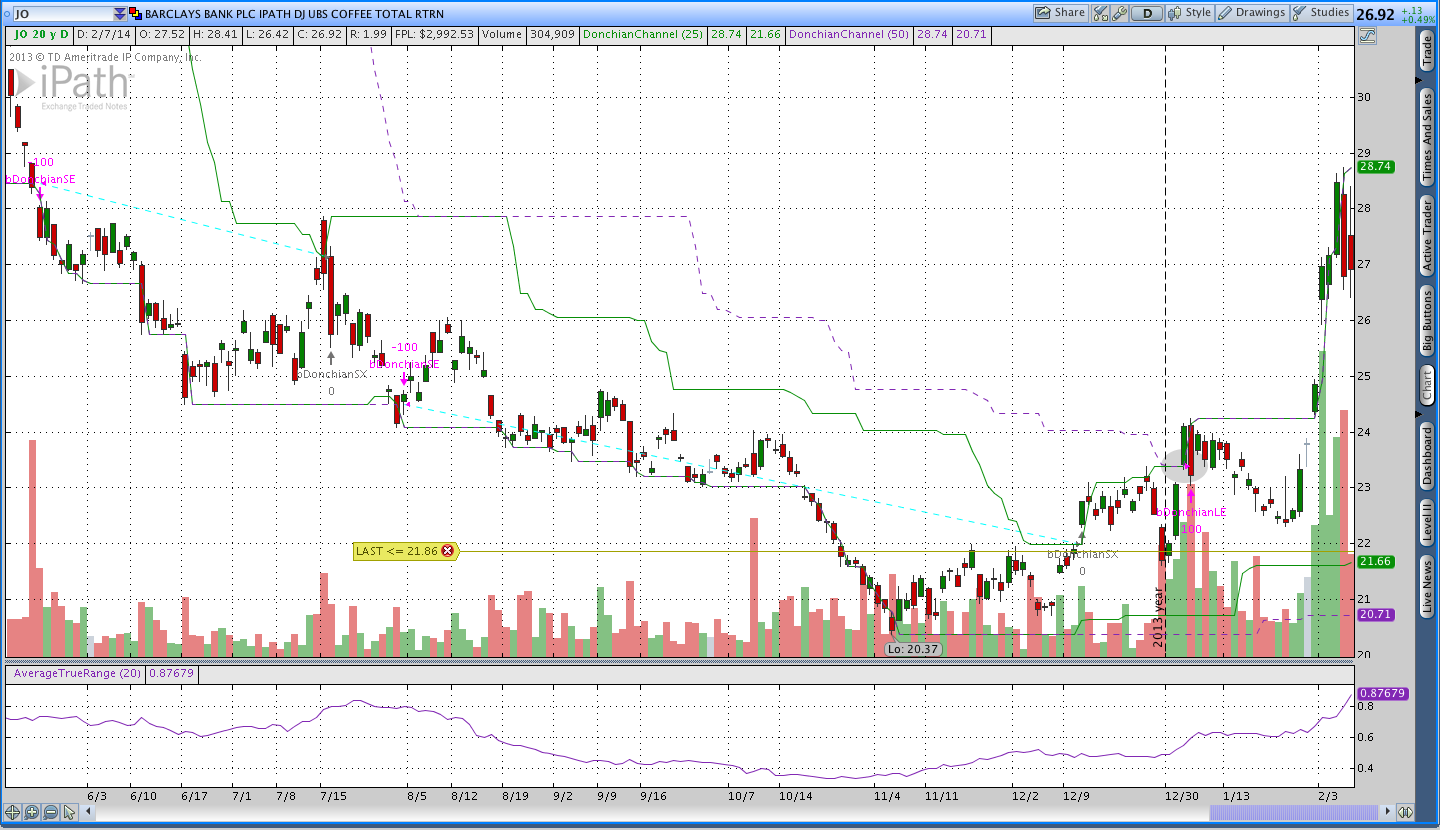Click the 26.92 last price at top right
This screenshot has width=1440, height=830.
coord(1375,14)
